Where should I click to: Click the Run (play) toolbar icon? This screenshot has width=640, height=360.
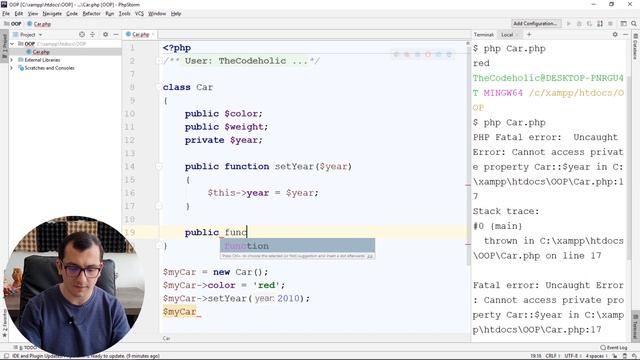[569, 24]
